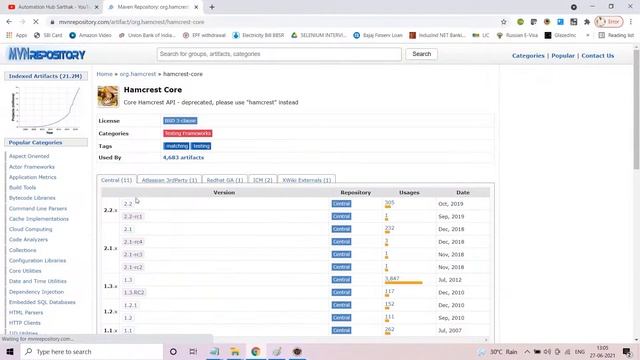Bookmark this page with the star icon
This screenshot has width=640, height=360.
point(504,22)
